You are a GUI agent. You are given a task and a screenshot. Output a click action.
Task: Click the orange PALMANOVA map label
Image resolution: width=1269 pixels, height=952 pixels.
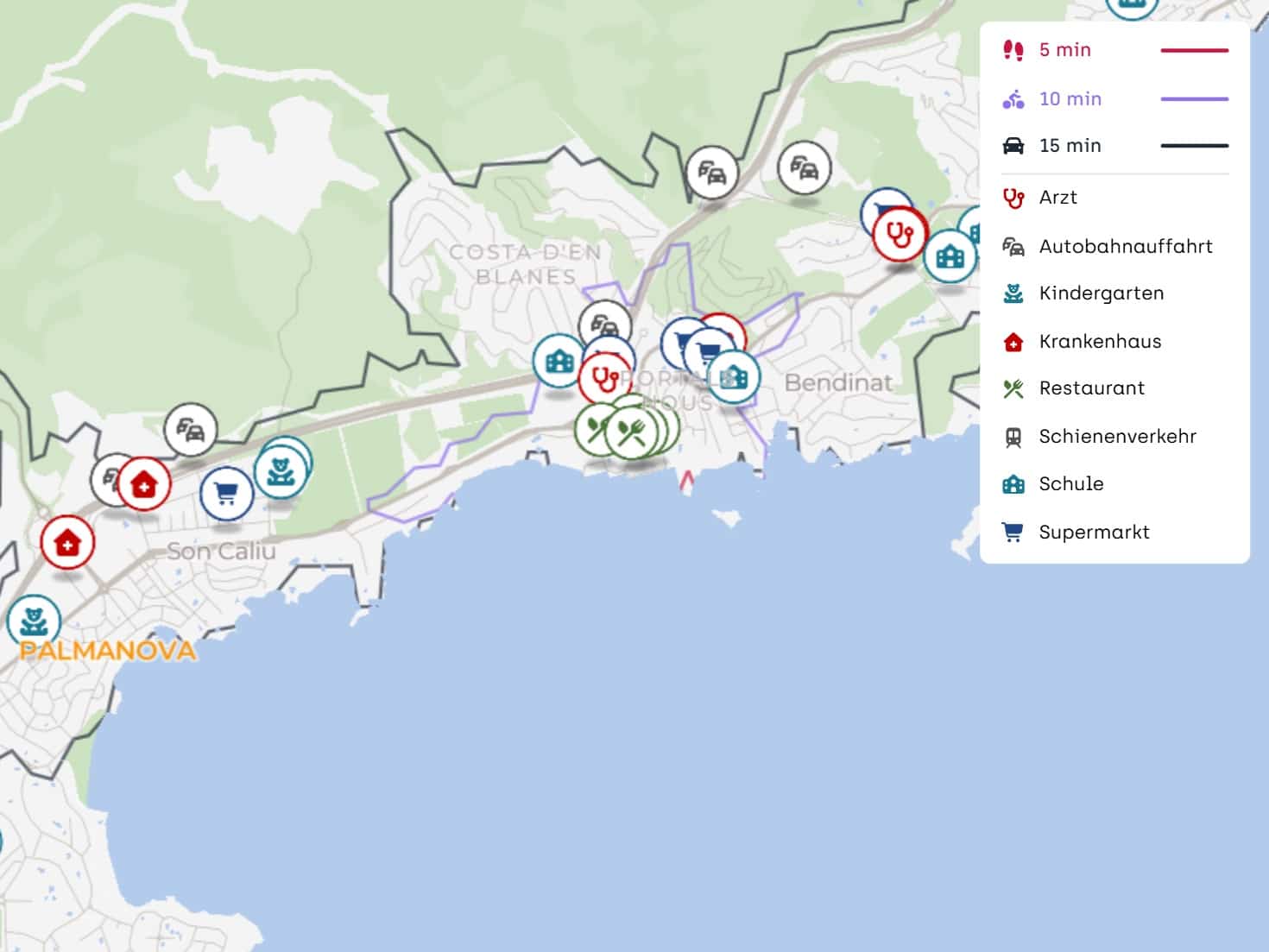(x=108, y=651)
